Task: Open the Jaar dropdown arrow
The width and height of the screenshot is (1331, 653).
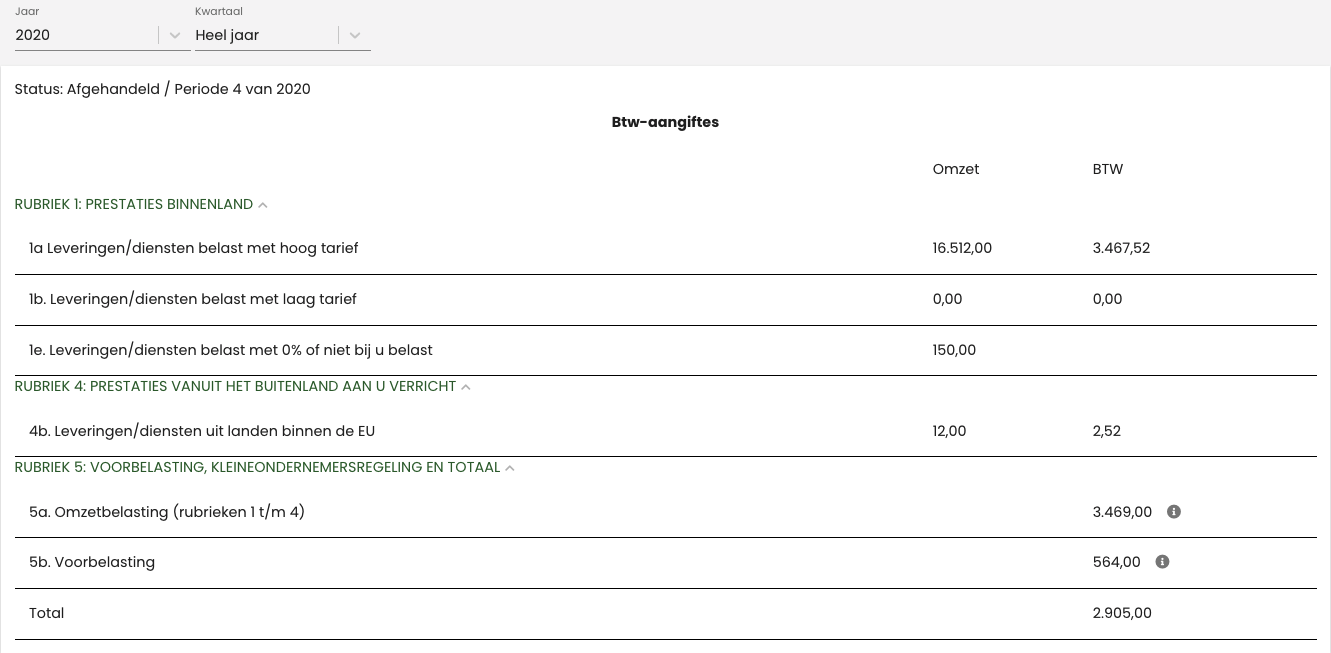Action: [175, 35]
